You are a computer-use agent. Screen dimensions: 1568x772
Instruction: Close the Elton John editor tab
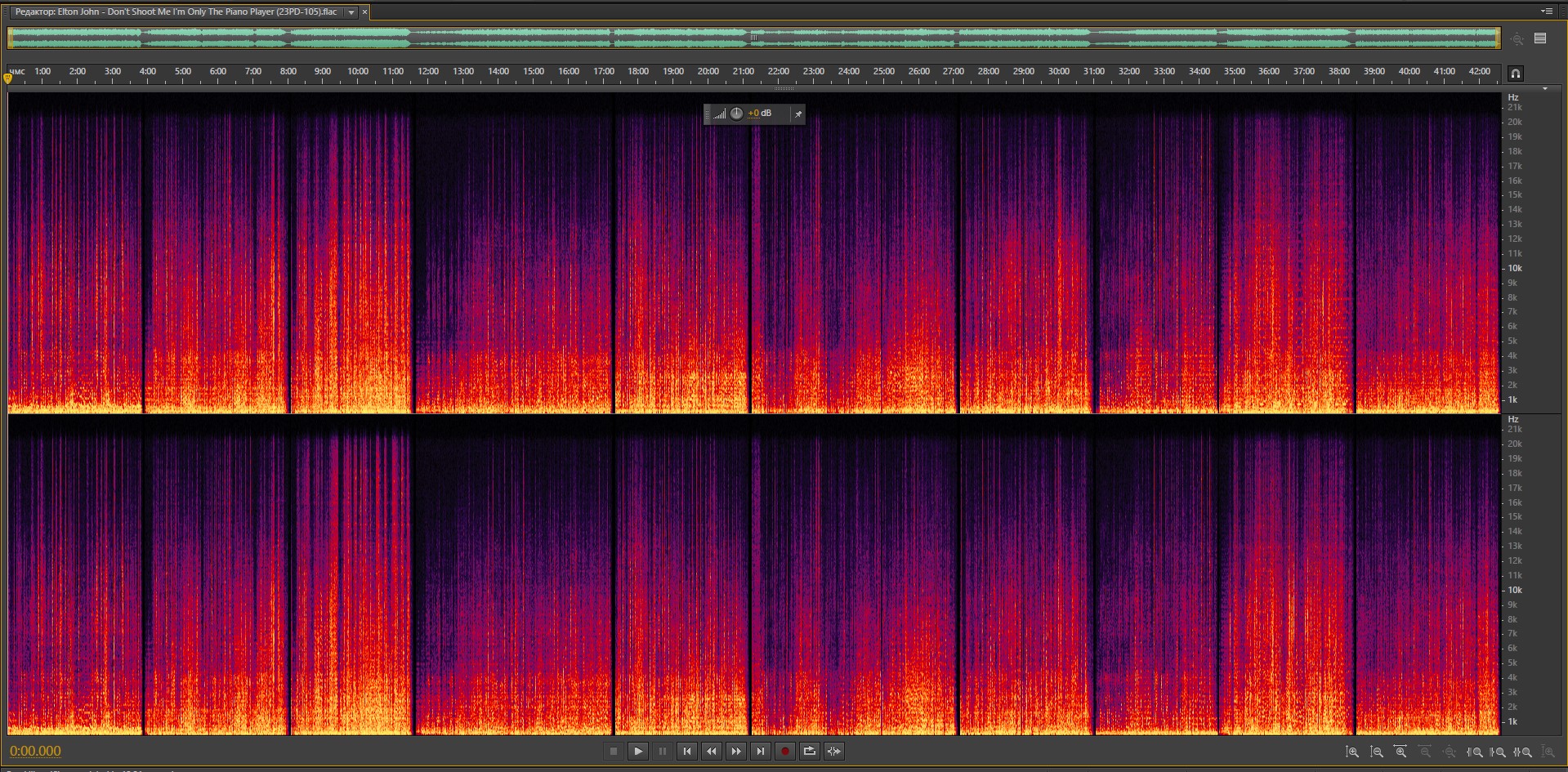click(x=365, y=12)
